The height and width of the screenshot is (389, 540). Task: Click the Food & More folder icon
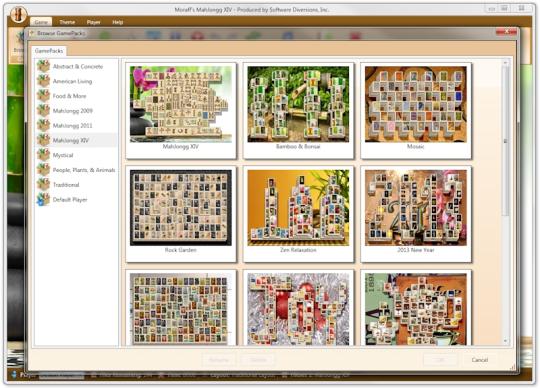tap(43, 96)
